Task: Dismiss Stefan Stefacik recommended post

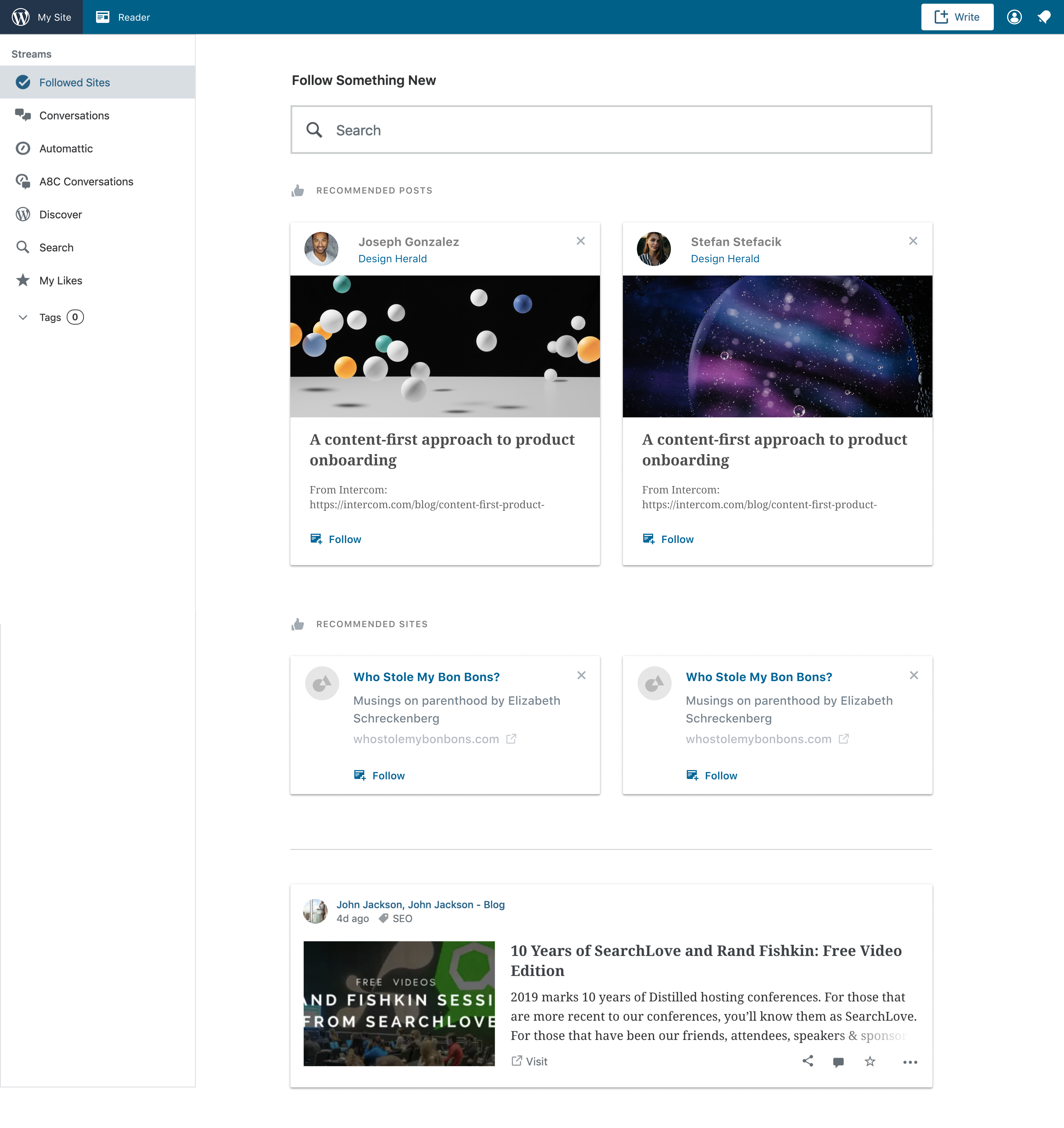Action: [x=913, y=241]
